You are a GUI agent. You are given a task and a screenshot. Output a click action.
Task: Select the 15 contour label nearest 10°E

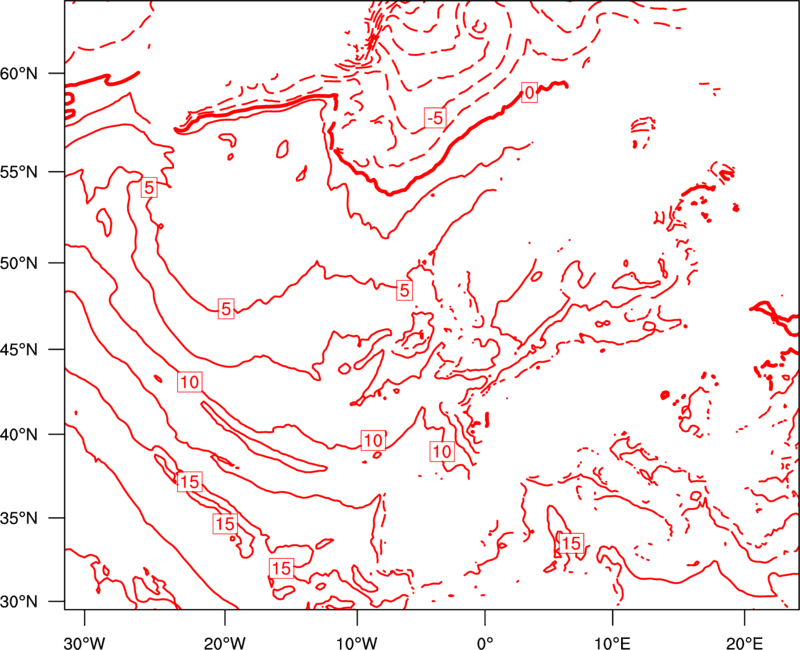point(570,543)
